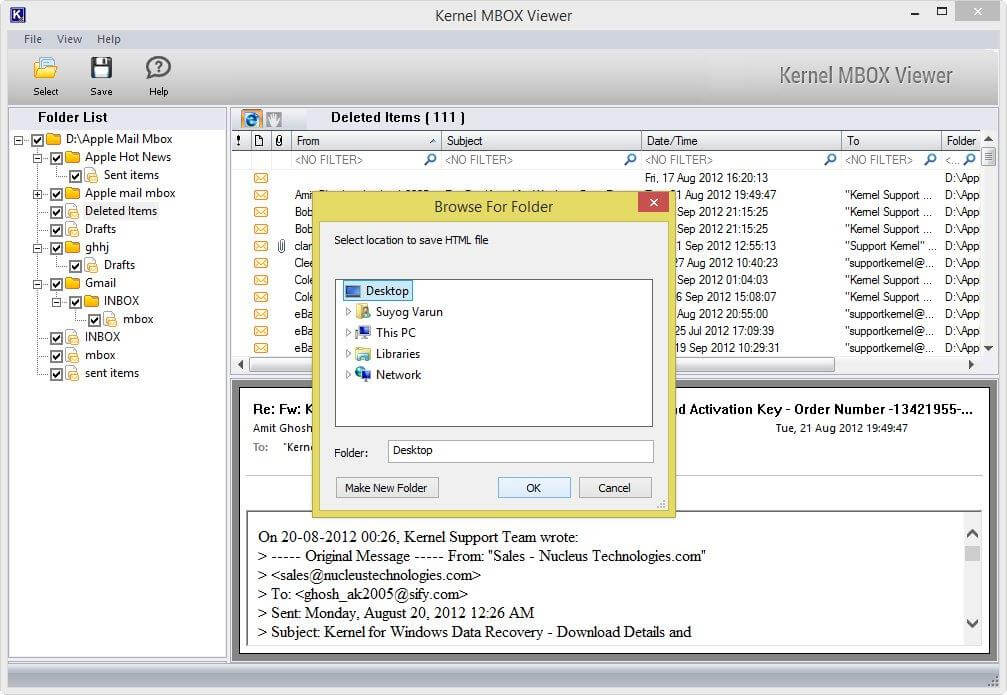Collapse the Gmail folder node
The image size is (1007, 695).
tap(38, 283)
